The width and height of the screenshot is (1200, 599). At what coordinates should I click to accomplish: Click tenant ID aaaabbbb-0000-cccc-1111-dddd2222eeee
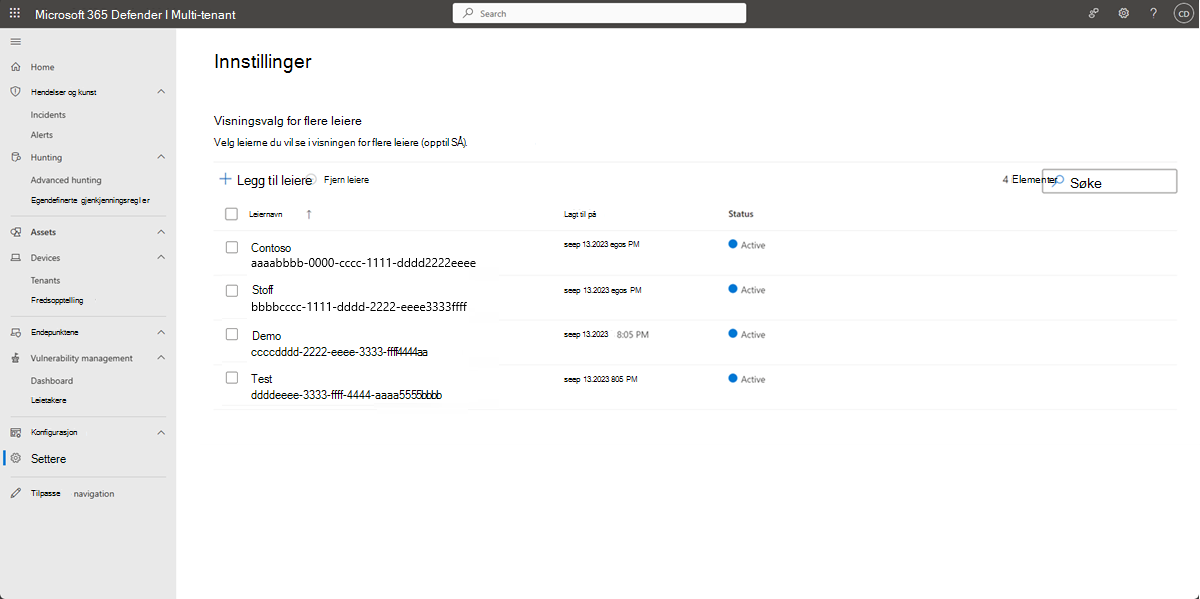click(x=363, y=263)
